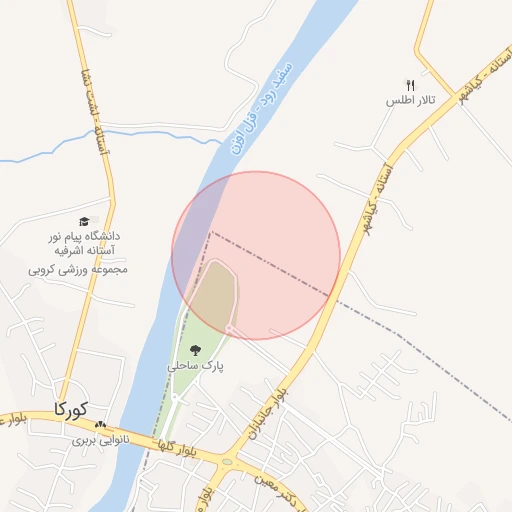
Task: Click the بلوار گلها street label
Action: [177, 448]
